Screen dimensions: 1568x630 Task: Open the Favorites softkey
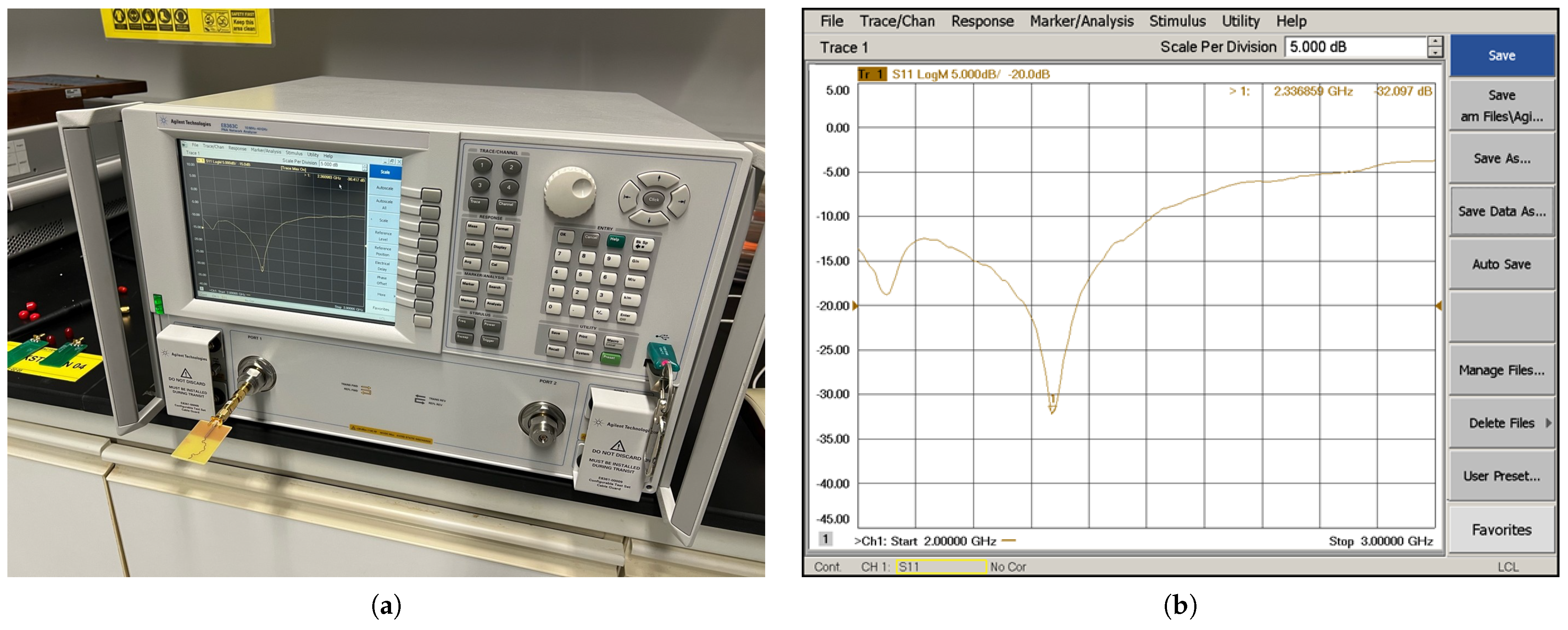(x=1501, y=530)
